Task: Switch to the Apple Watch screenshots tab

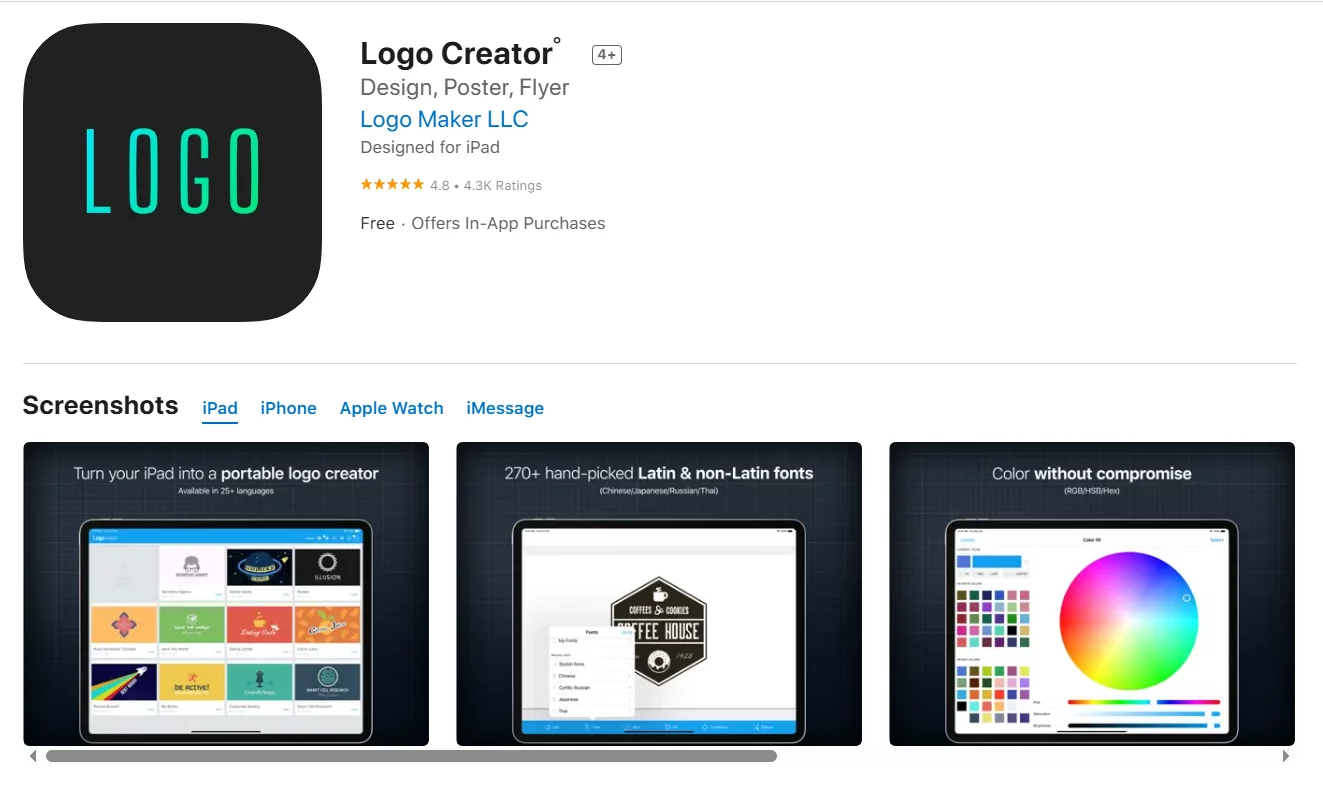Action: 391,408
